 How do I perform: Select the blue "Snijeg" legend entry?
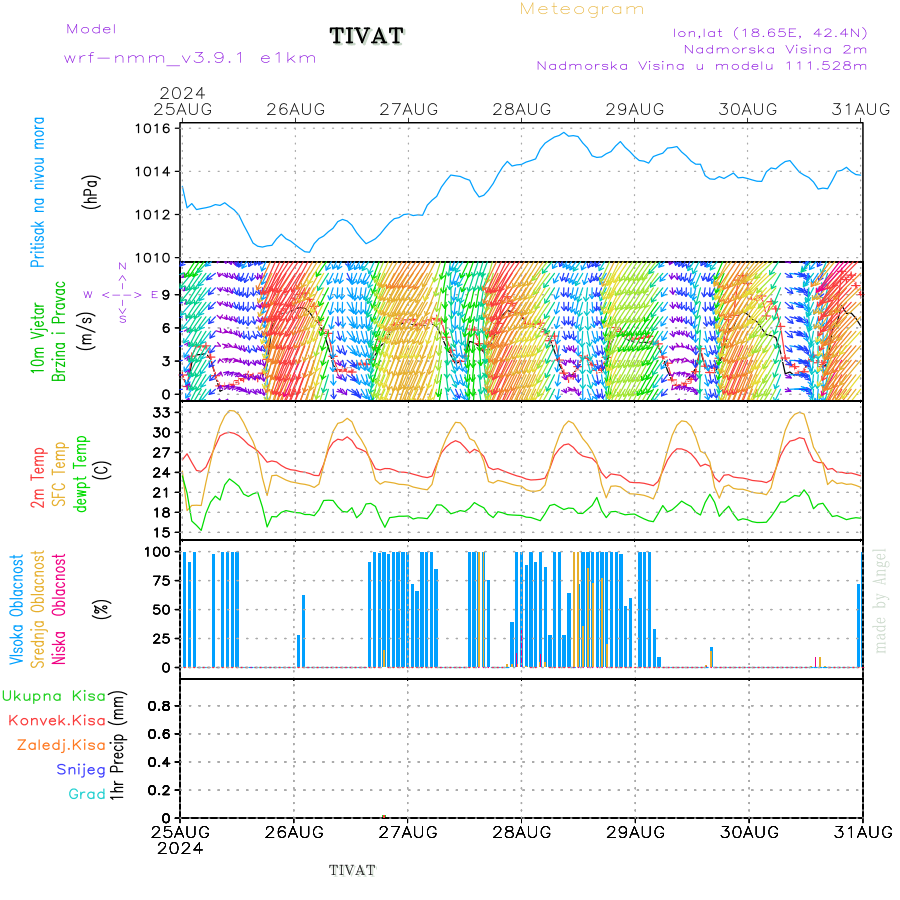click(x=81, y=770)
